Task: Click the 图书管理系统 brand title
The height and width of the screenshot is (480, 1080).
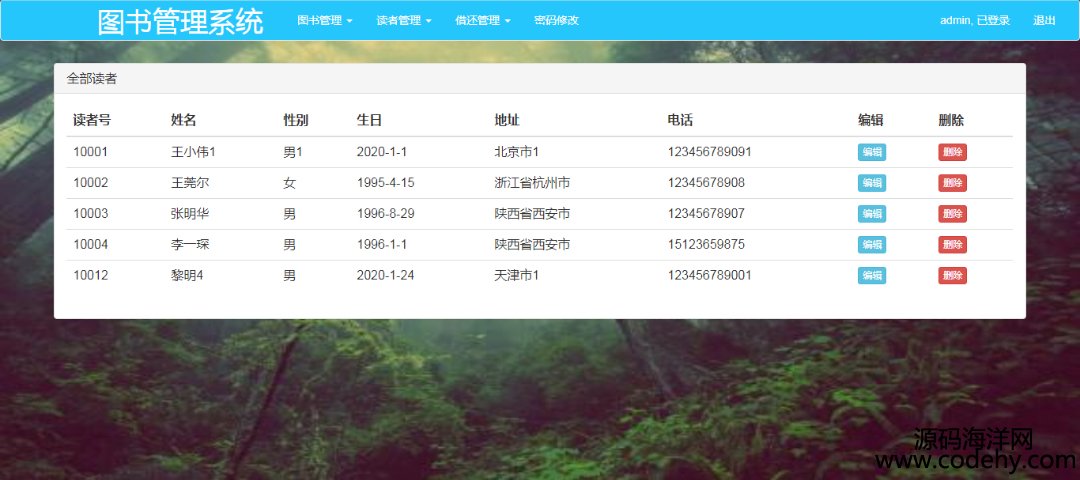Action: tap(180, 21)
